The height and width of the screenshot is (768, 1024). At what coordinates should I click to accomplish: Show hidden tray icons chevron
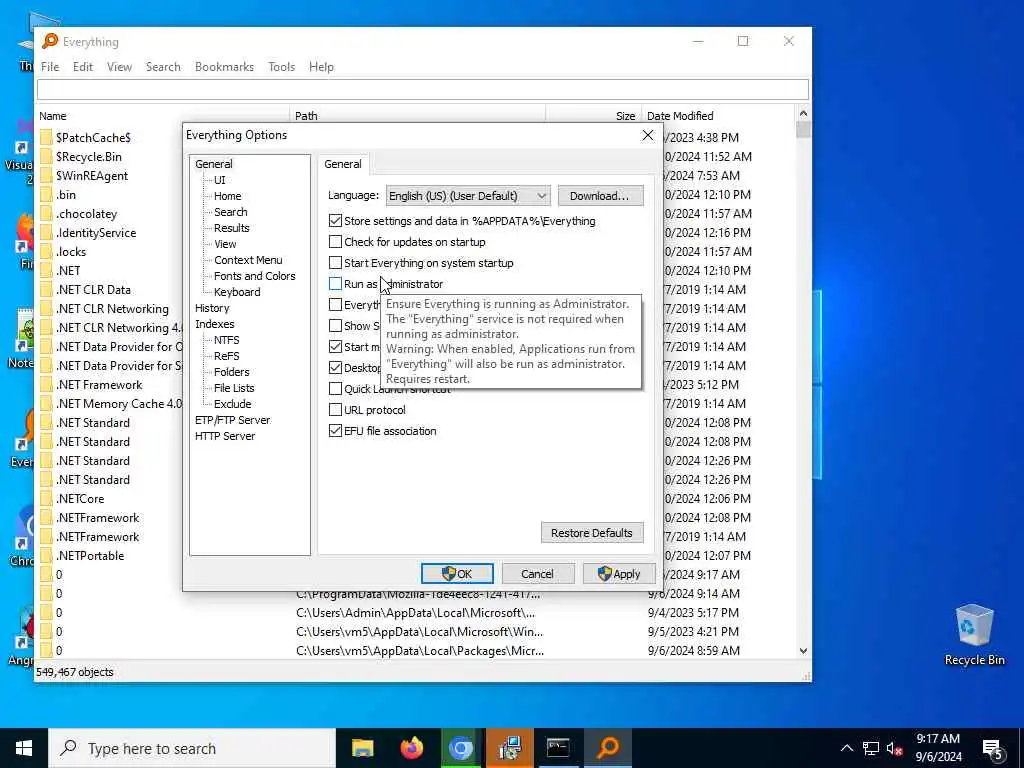[846, 748]
